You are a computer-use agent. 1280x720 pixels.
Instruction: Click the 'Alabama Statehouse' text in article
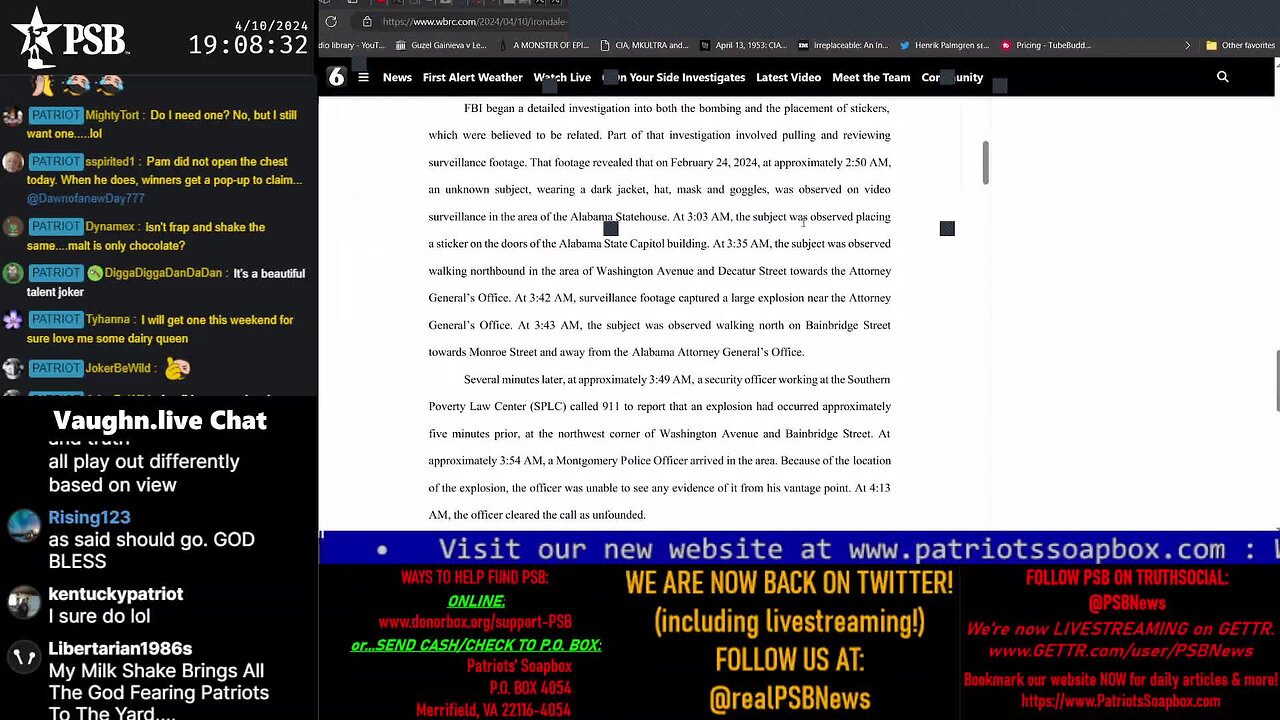619,217
